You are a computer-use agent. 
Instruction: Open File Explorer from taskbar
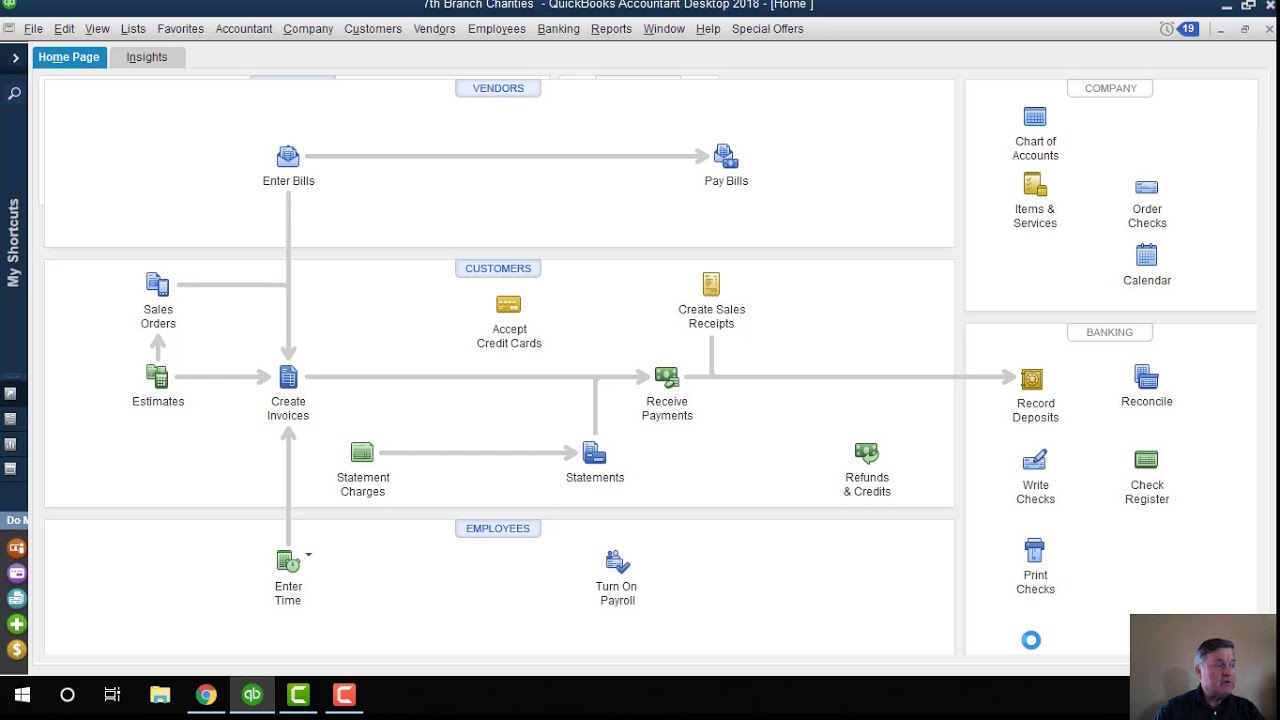pyautogui.click(x=160, y=695)
